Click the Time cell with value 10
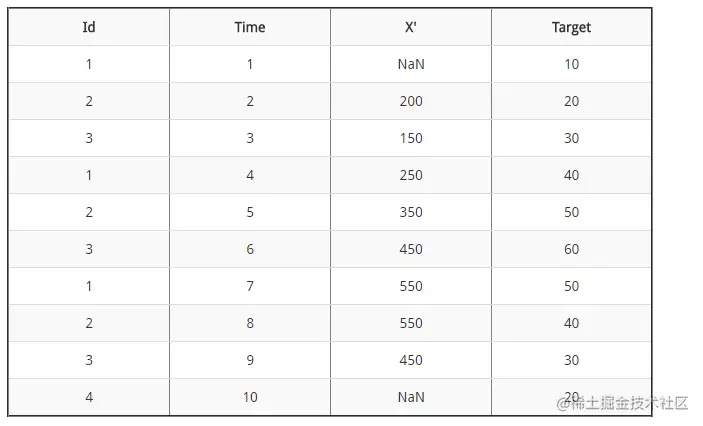The height and width of the screenshot is (426, 703). [x=250, y=397]
